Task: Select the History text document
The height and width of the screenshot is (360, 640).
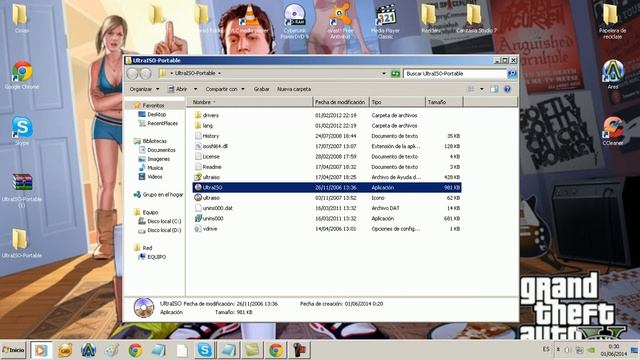Action: pyautogui.click(x=327, y=136)
